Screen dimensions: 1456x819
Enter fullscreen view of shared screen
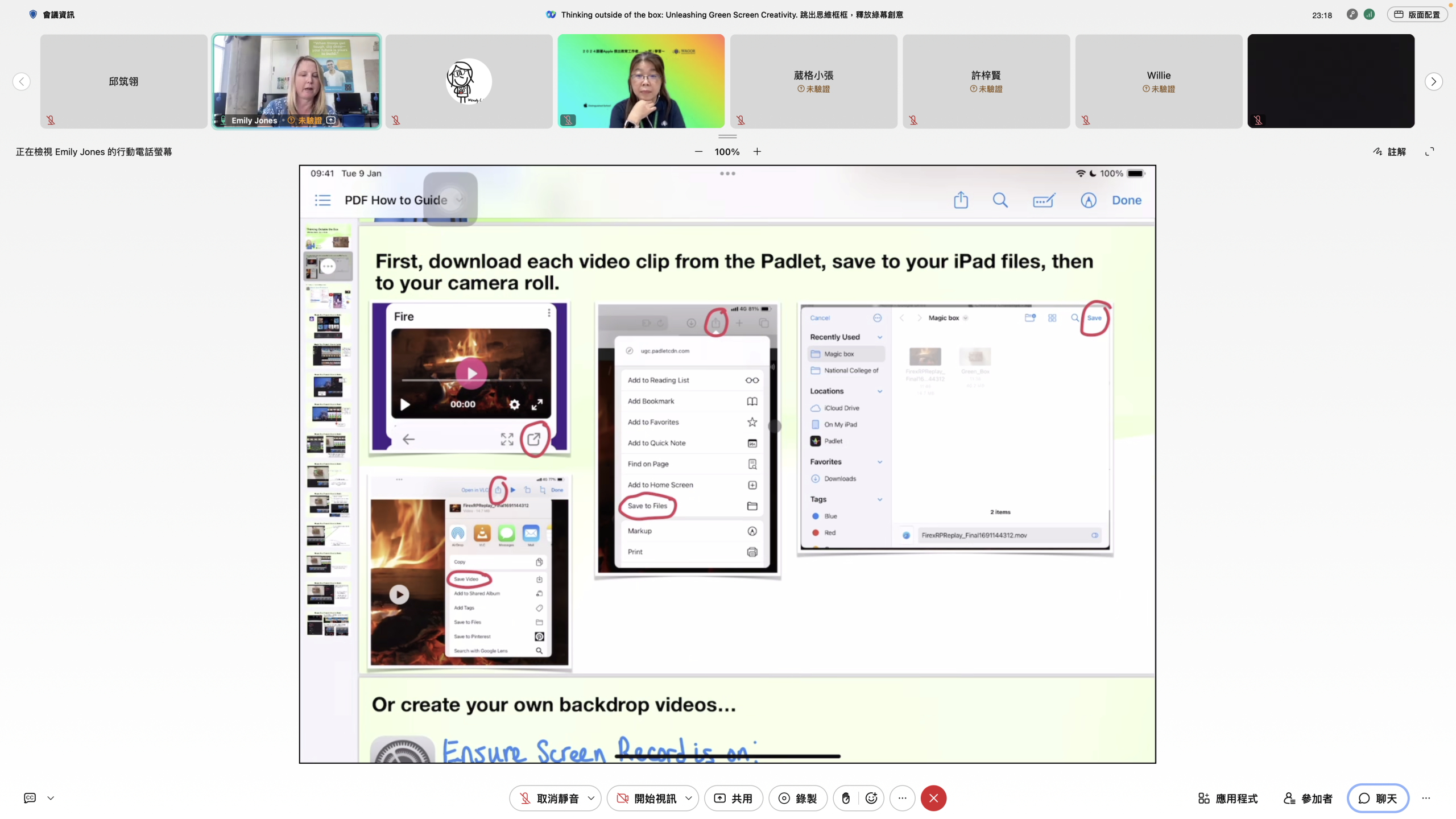[x=1429, y=152]
